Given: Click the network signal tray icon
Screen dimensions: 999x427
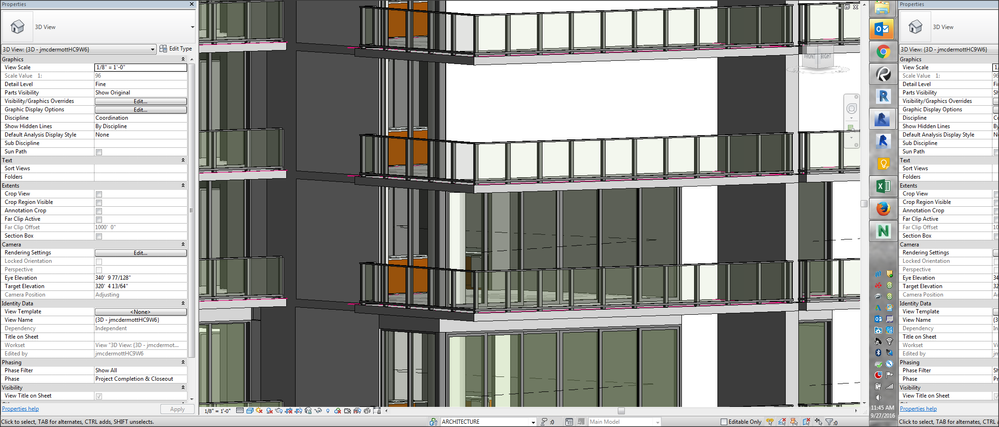Looking at the screenshot, I should point(889,386).
